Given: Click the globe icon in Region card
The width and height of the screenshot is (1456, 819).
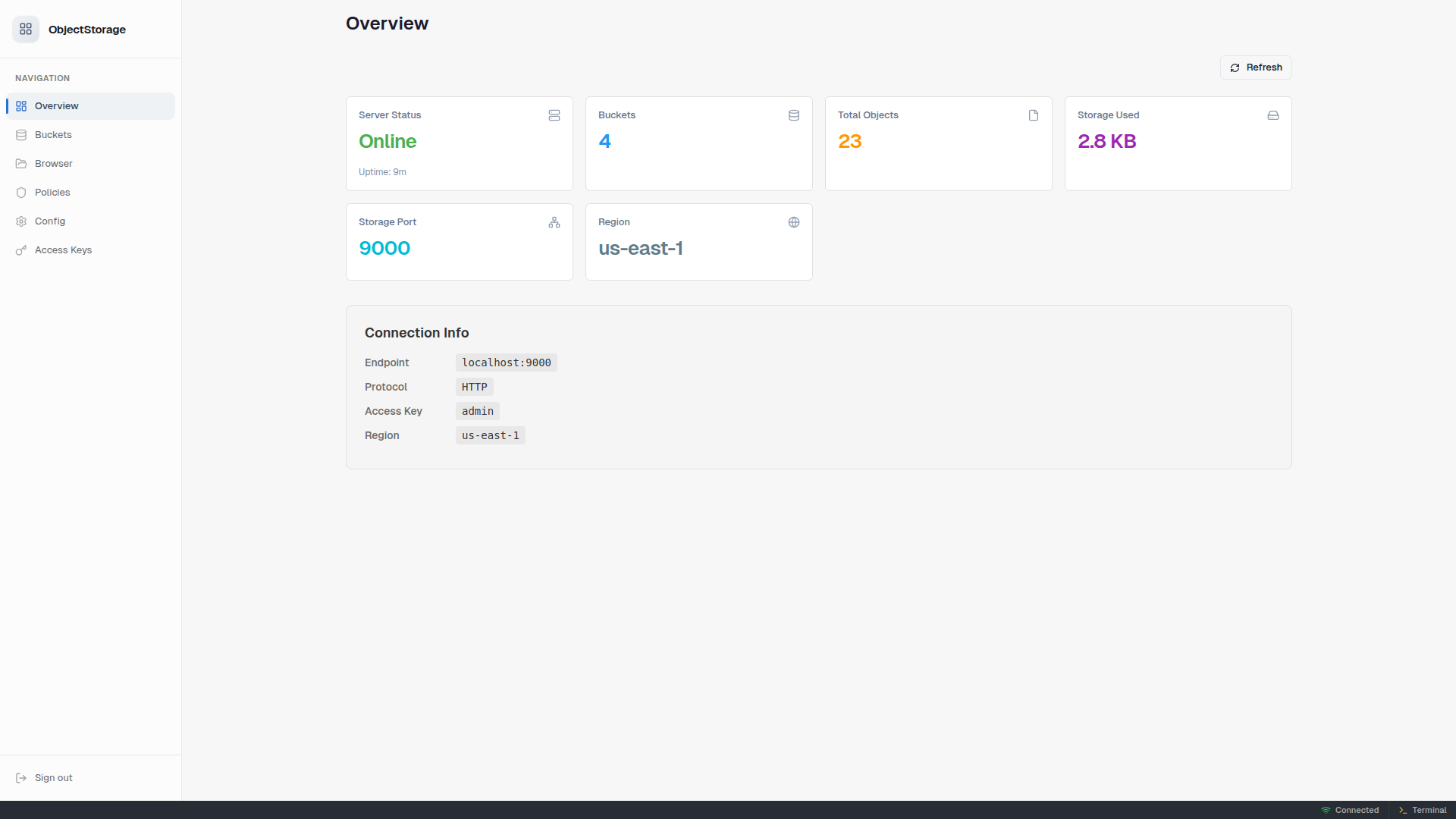Looking at the screenshot, I should coord(794,222).
